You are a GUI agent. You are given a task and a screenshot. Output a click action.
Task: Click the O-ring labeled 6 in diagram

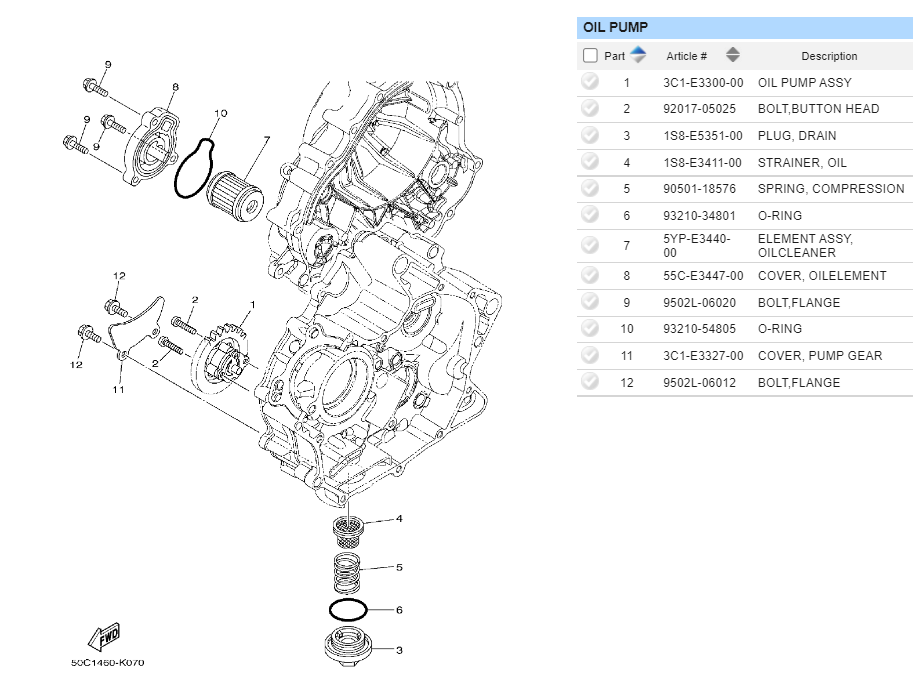pyautogui.click(x=348, y=610)
